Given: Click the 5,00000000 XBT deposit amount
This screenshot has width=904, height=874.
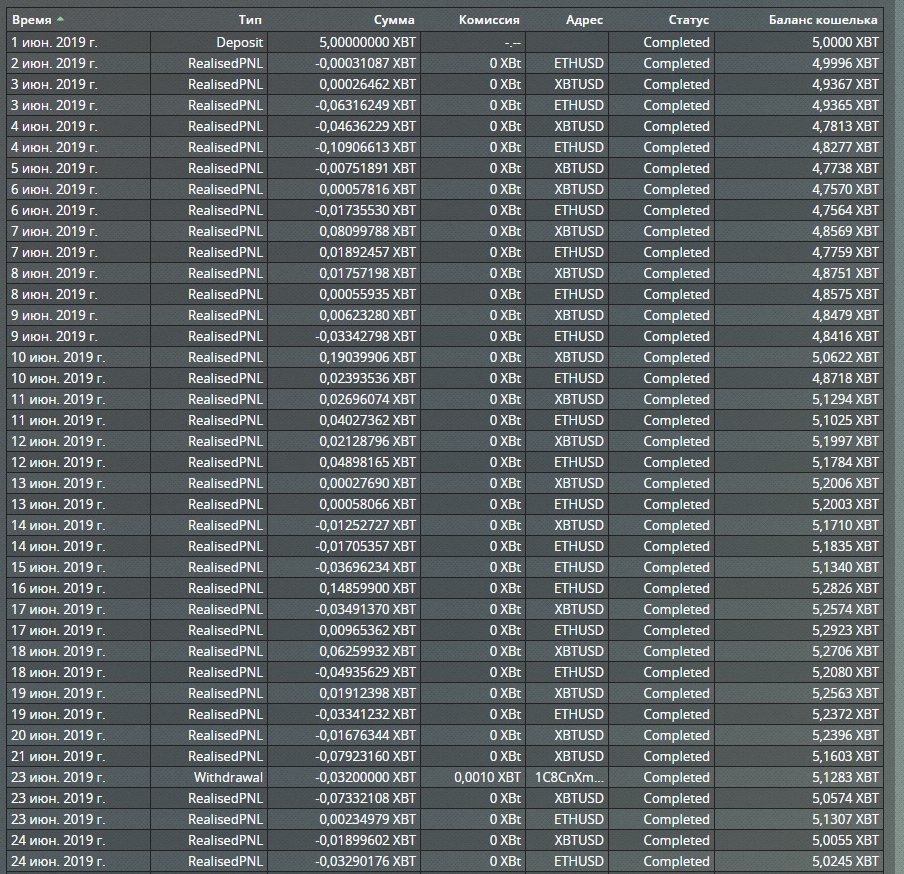Looking at the screenshot, I should click(367, 42).
